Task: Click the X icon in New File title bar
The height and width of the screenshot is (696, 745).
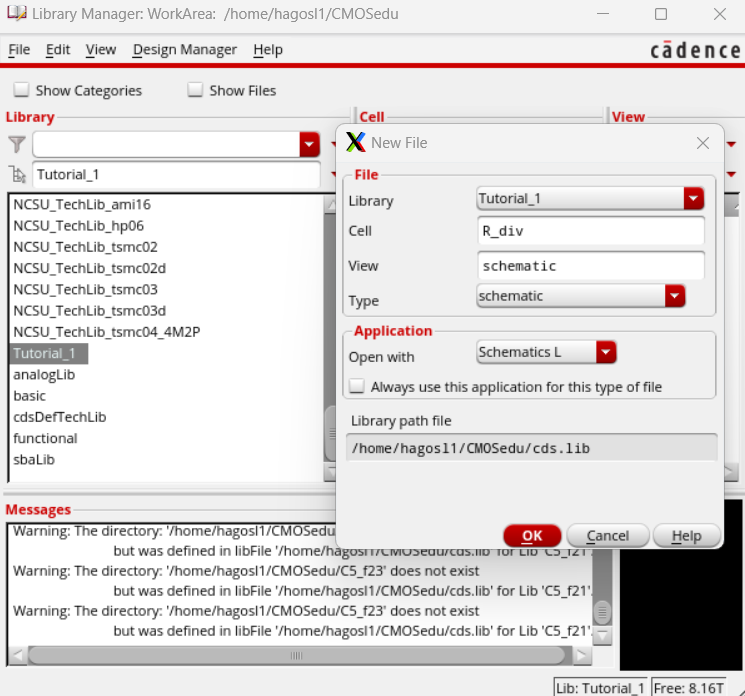Action: (355, 143)
